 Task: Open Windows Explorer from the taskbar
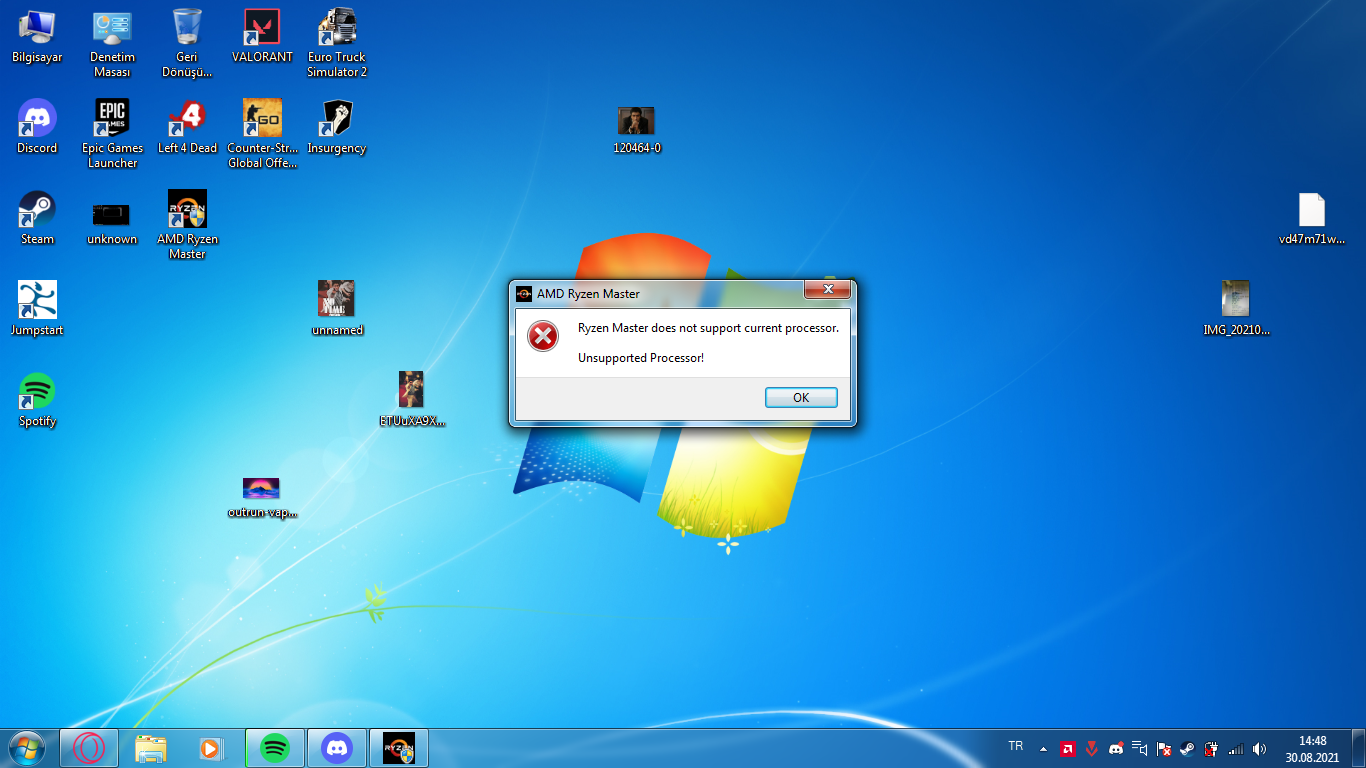click(151, 748)
